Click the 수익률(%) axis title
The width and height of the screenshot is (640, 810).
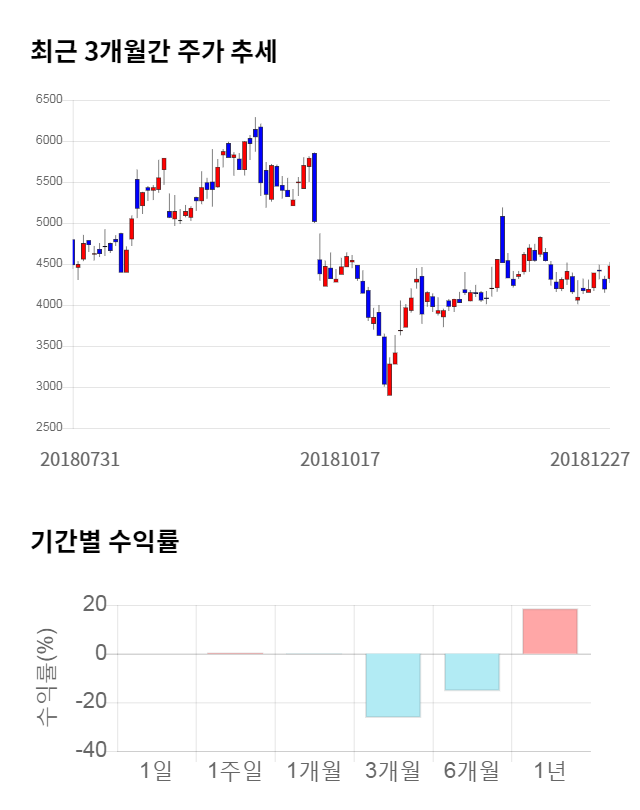(x=46, y=678)
